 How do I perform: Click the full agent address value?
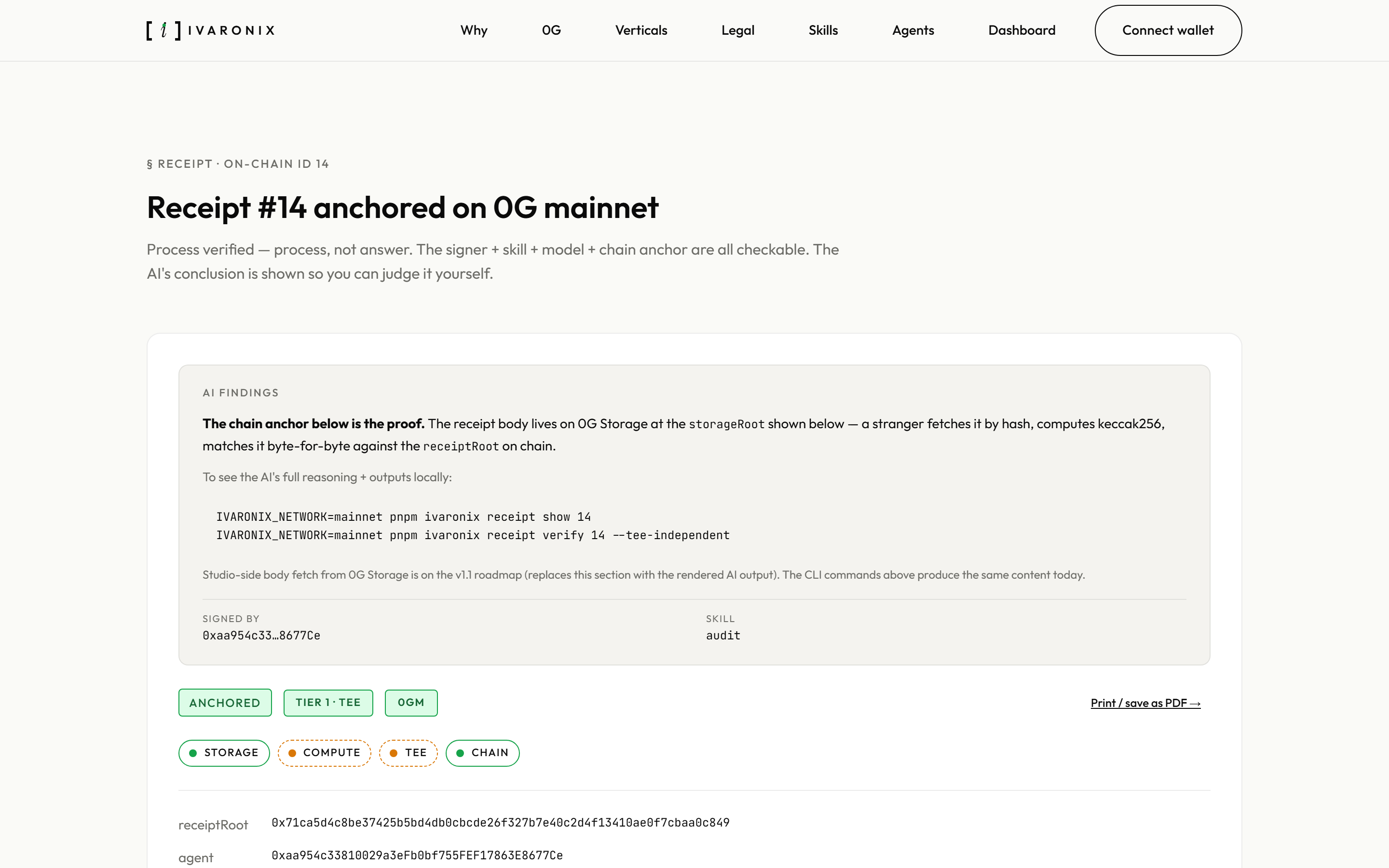pyautogui.click(x=417, y=855)
